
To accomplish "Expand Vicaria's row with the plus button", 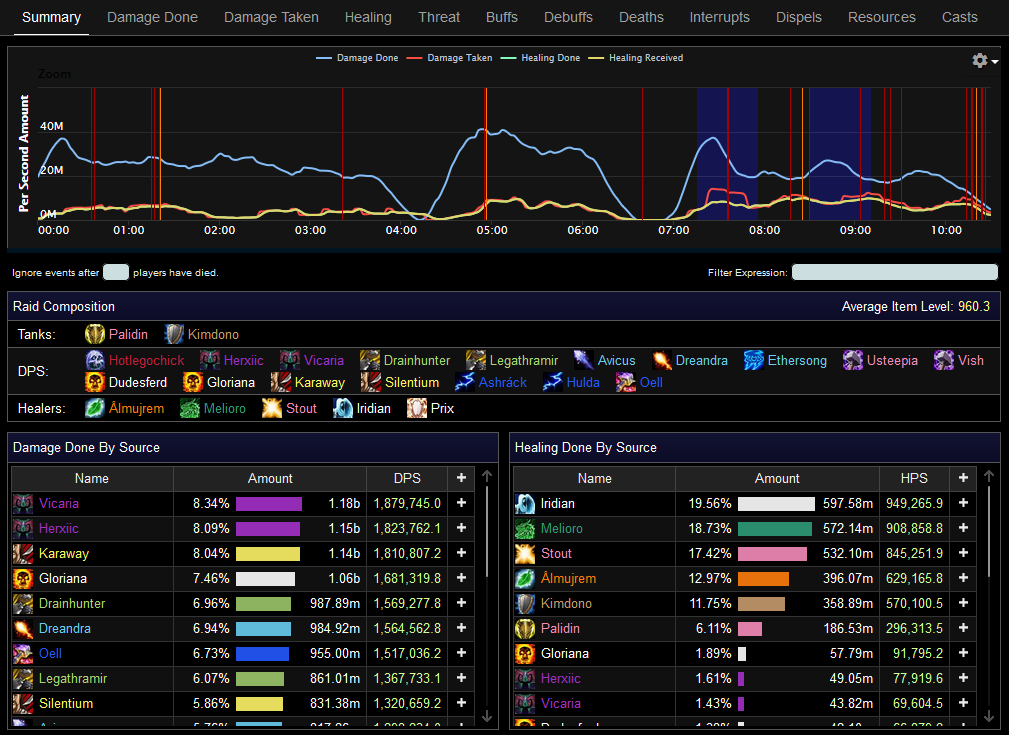I will coord(461,504).
